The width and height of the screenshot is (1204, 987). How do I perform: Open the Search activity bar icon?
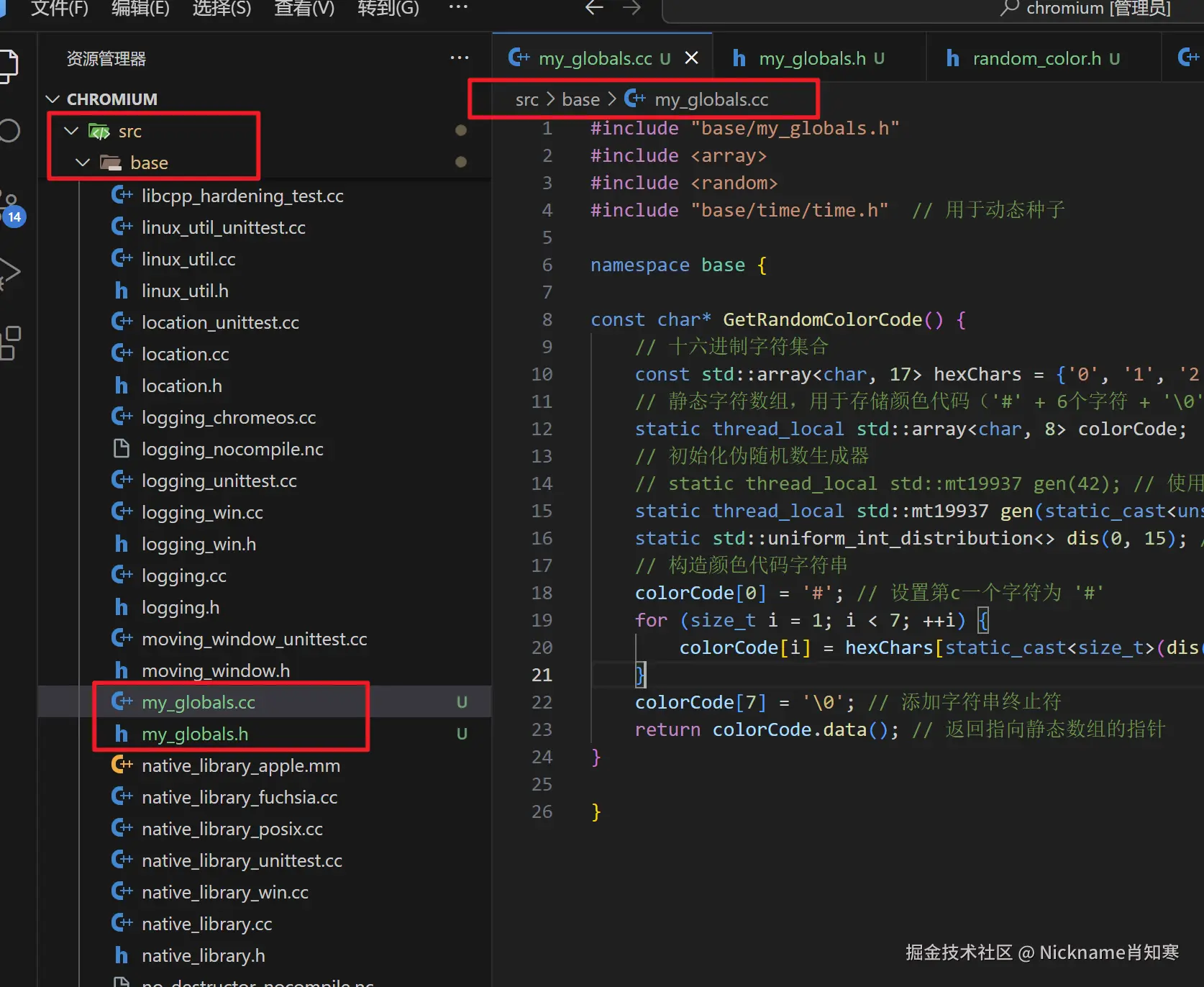pos(9,130)
